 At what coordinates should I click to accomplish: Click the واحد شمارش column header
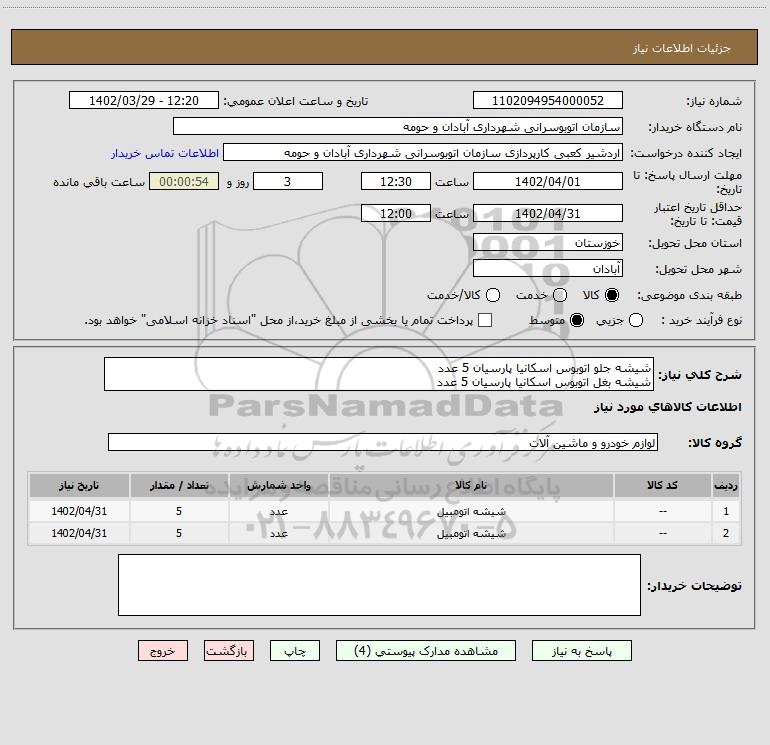[278, 485]
